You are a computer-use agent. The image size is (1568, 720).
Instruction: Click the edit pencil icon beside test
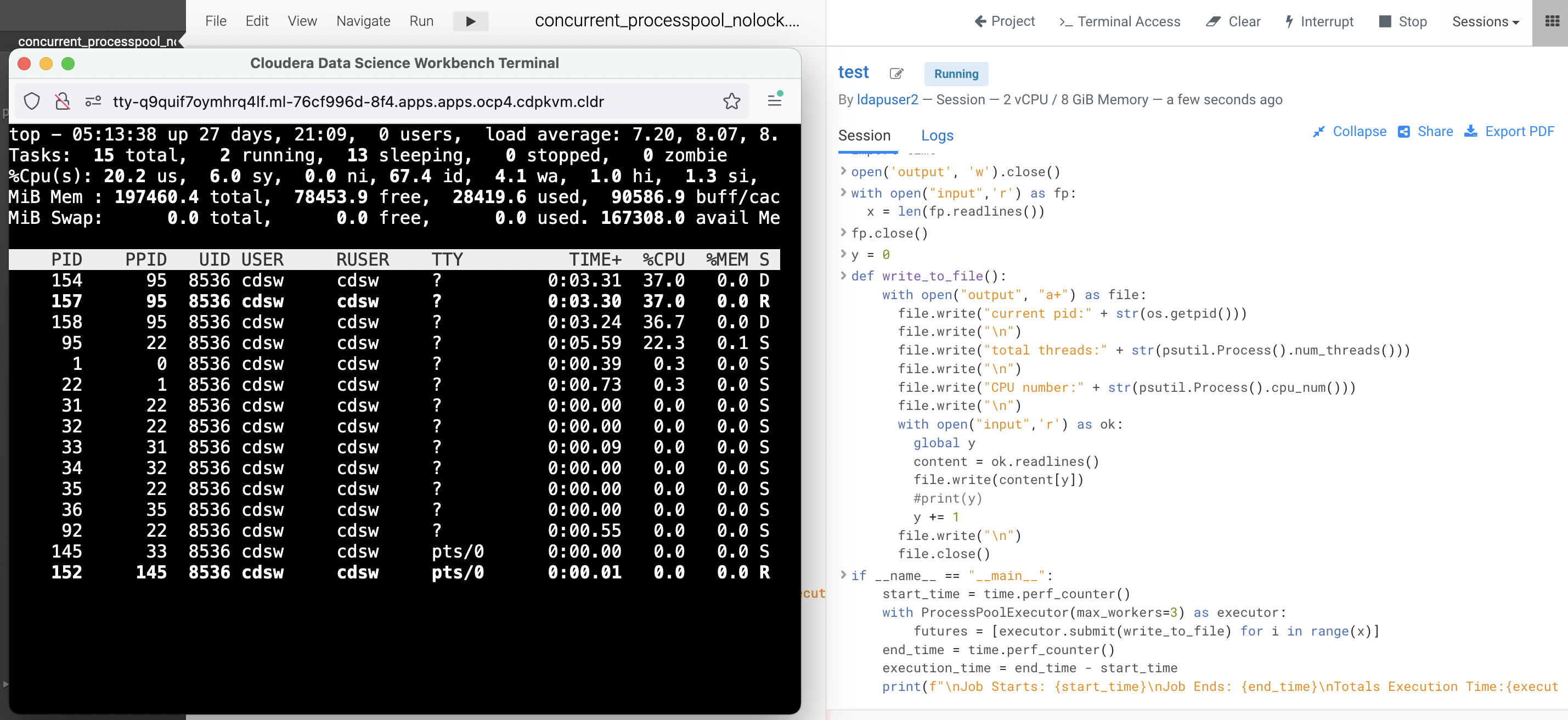896,74
